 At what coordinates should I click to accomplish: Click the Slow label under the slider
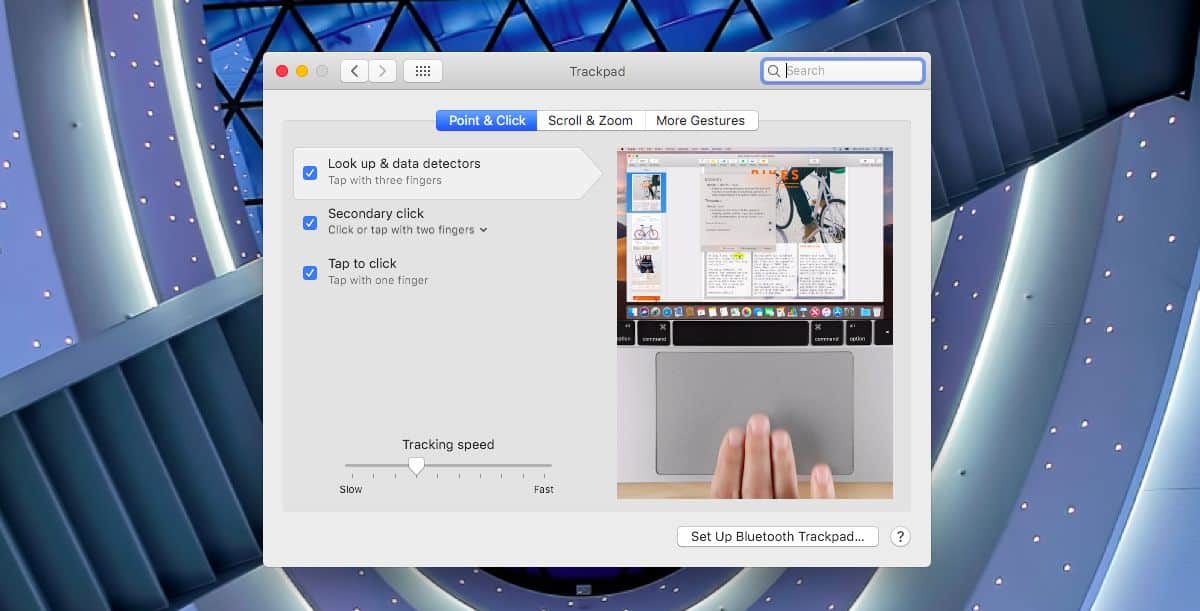[351, 489]
